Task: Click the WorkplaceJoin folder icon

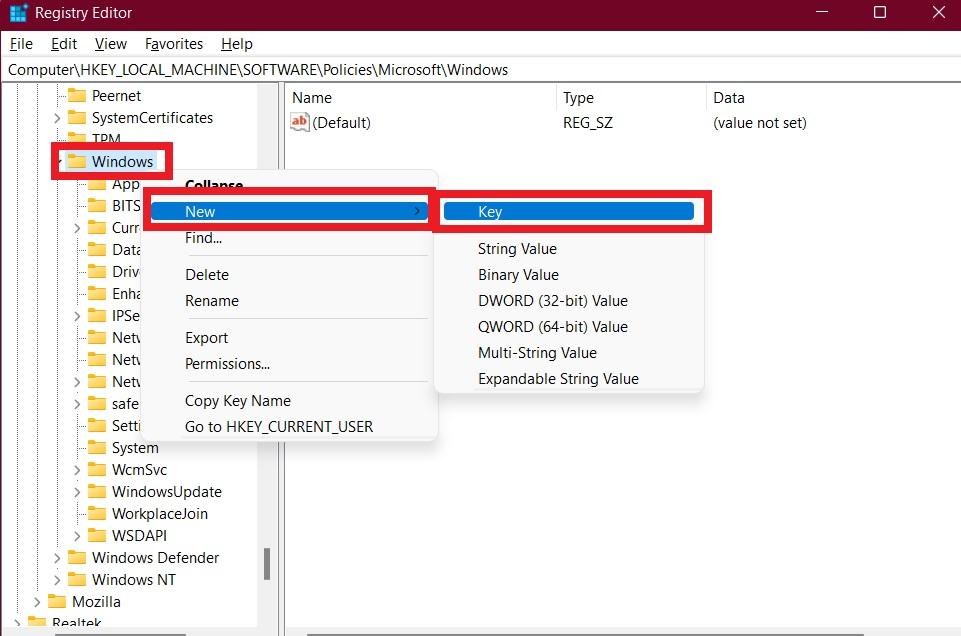Action: pyautogui.click(x=97, y=514)
